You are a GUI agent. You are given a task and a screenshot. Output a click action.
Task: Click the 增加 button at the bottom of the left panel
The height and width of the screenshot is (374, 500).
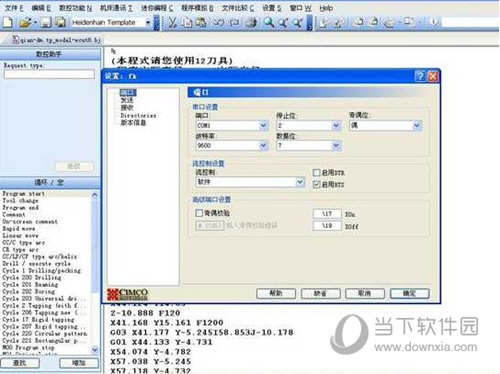pyautogui.click(x=79, y=363)
